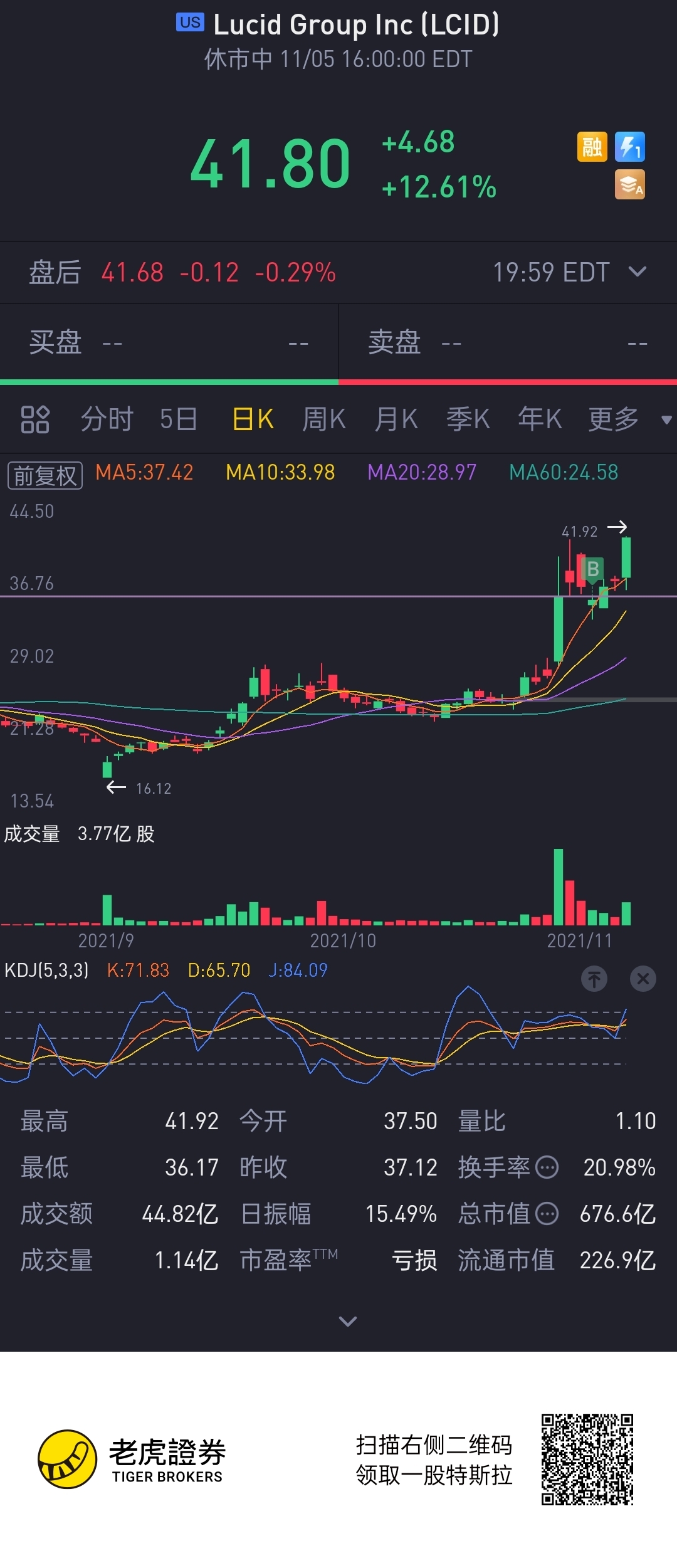The width and height of the screenshot is (677, 1568).
Task: Select the 日K daily candle tab
Action: (x=253, y=419)
